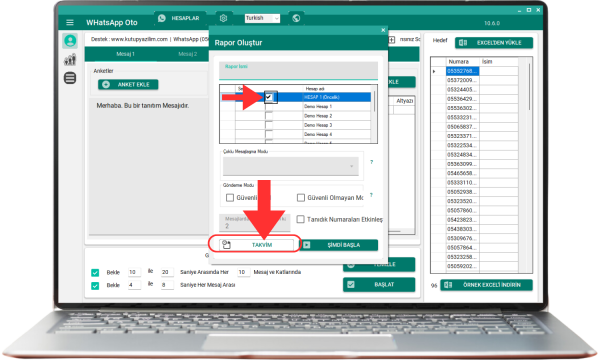Click the Excel icon on EXCEL'DEN YÜKLE

(x=463, y=43)
